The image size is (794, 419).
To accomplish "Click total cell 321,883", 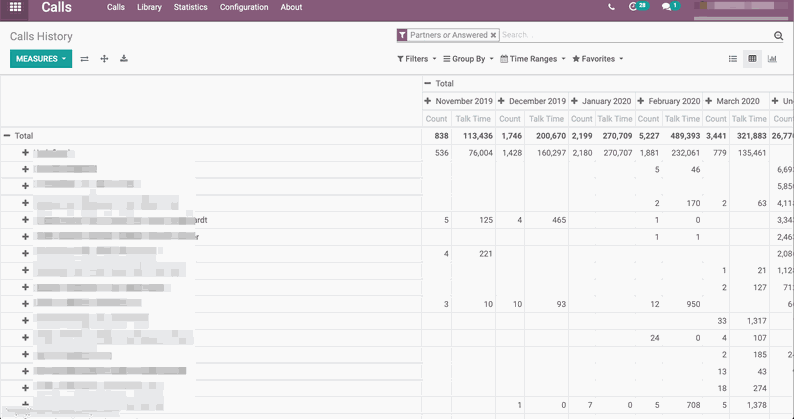I will click(751, 136).
